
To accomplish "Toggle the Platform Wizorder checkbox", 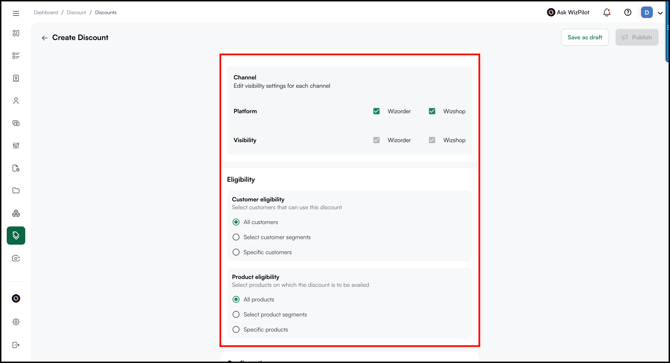I will coord(376,111).
